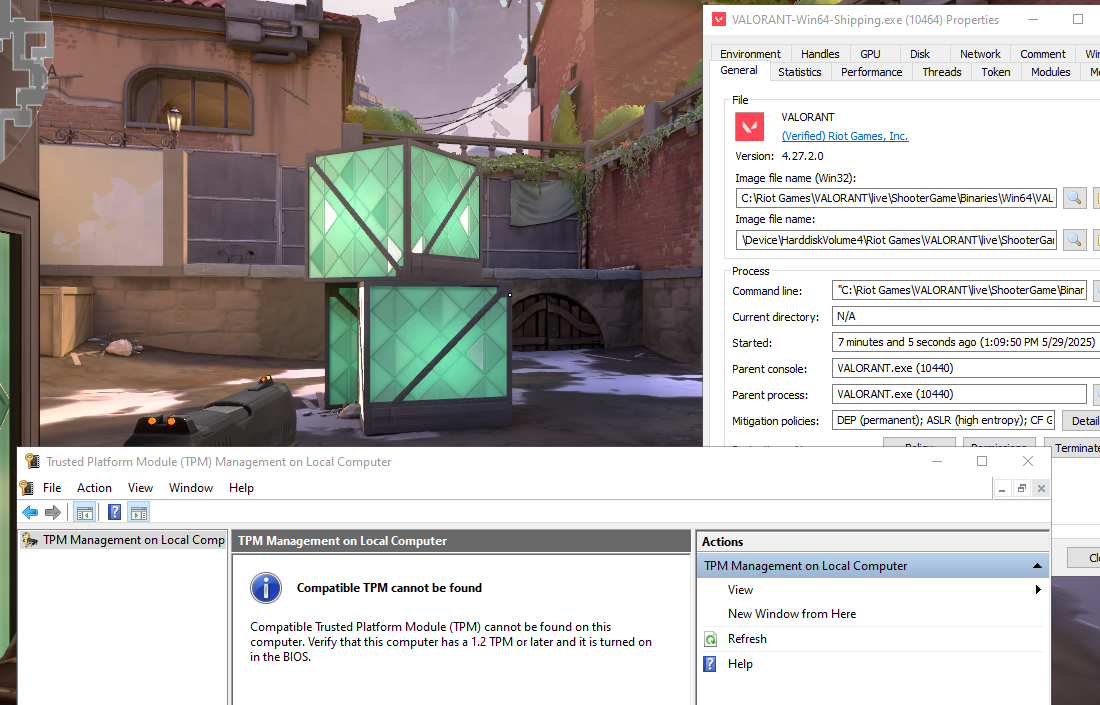Switch to the Threads tab
The width and height of the screenshot is (1100, 705).
[941, 72]
